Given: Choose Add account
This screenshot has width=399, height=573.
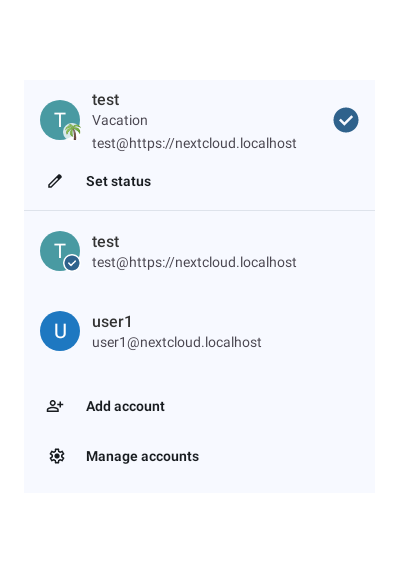Looking at the screenshot, I should coord(200,406).
